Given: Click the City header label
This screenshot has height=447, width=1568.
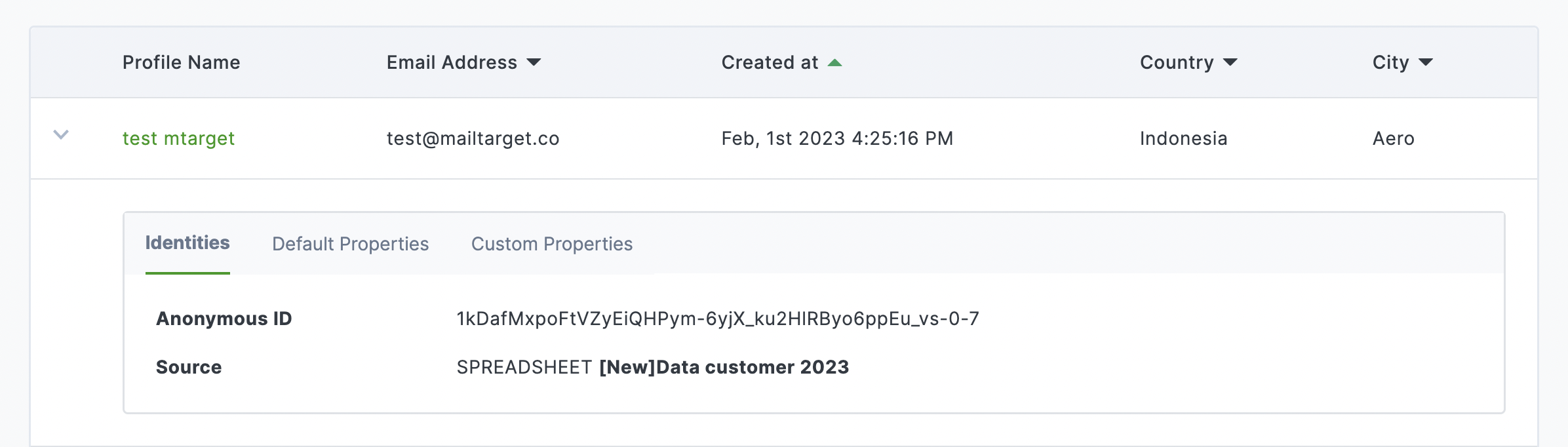Looking at the screenshot, I should (x=1390, y=62).
